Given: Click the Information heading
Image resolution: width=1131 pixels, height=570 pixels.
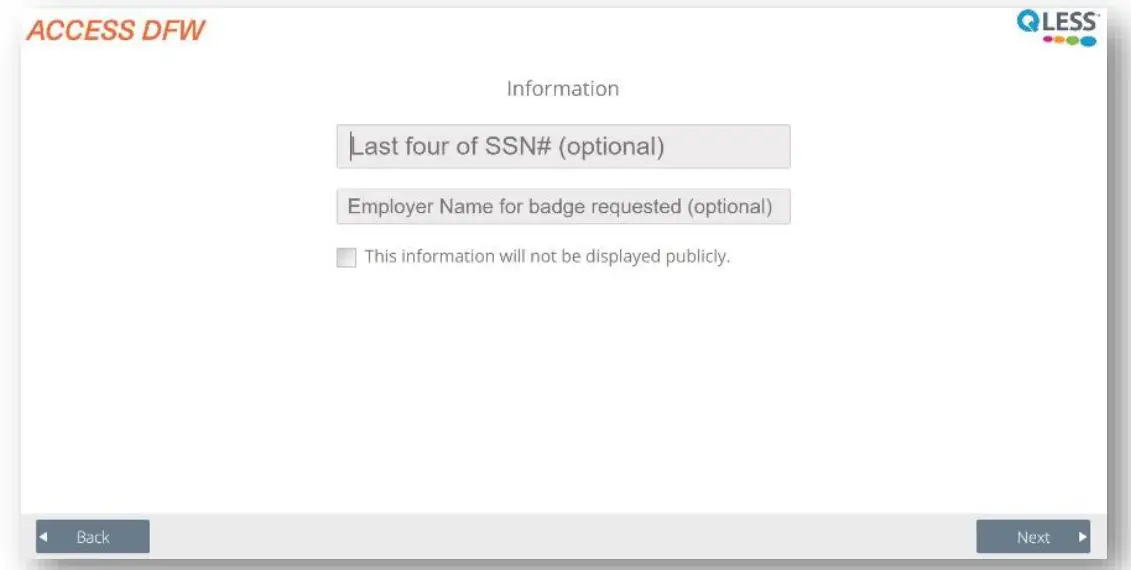Looking at the screenshot, I should 563,89.
